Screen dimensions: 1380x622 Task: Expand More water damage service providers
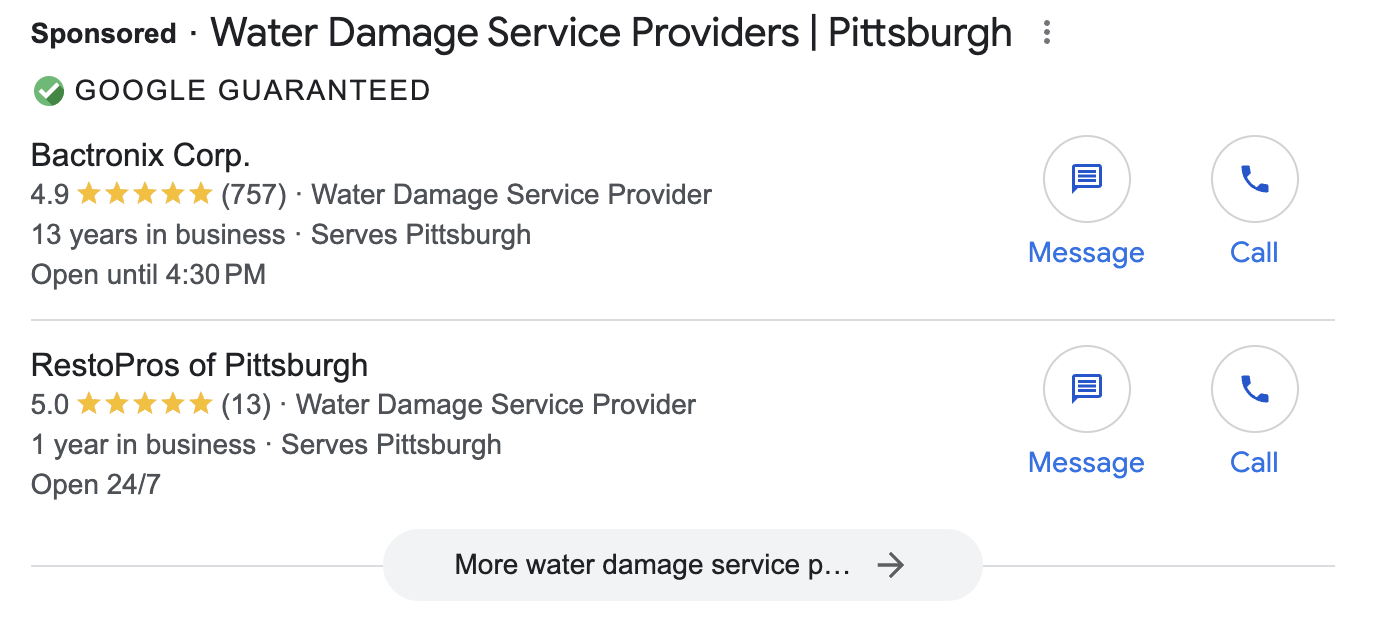683,565
